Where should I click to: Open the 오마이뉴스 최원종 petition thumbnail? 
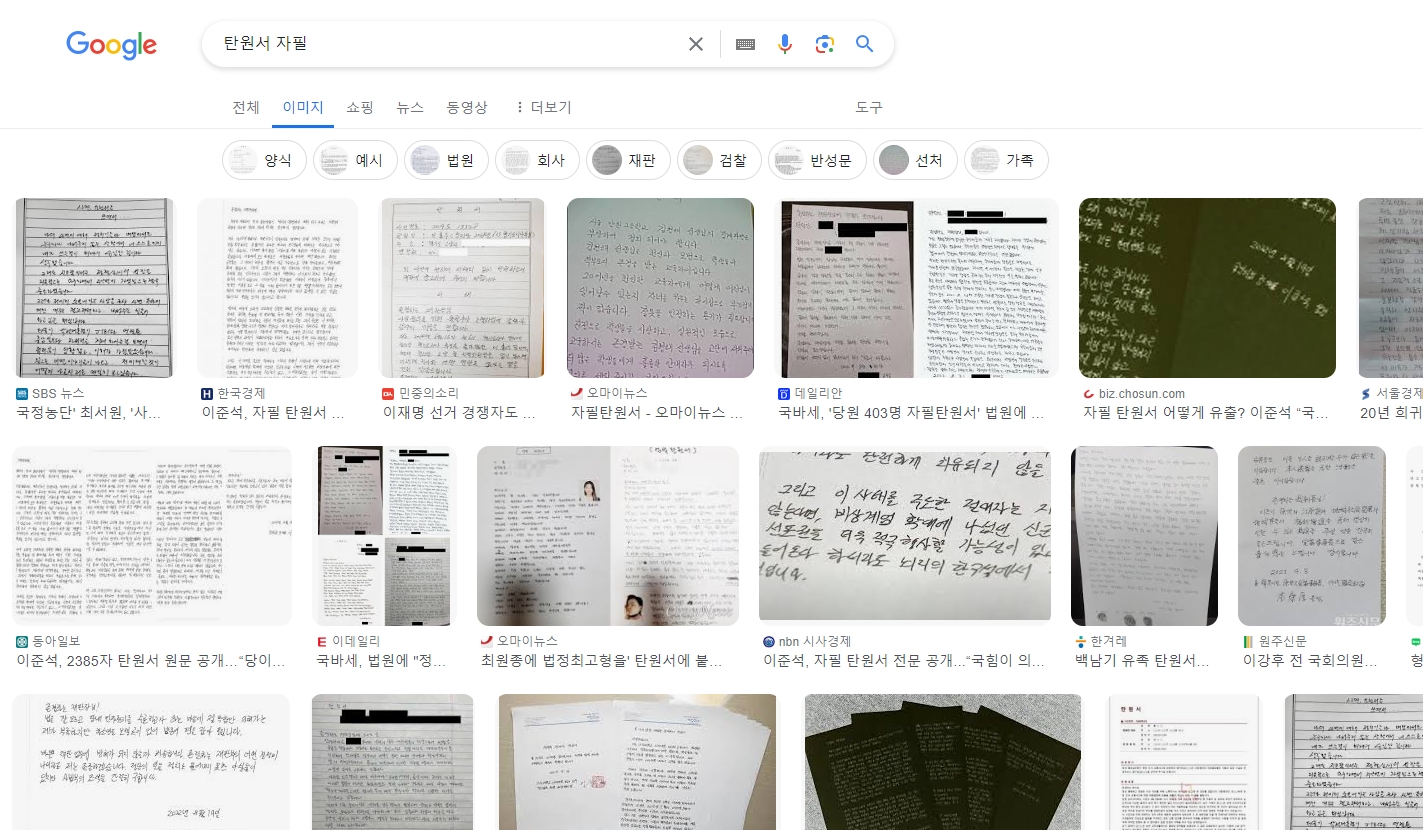[608, 536]
